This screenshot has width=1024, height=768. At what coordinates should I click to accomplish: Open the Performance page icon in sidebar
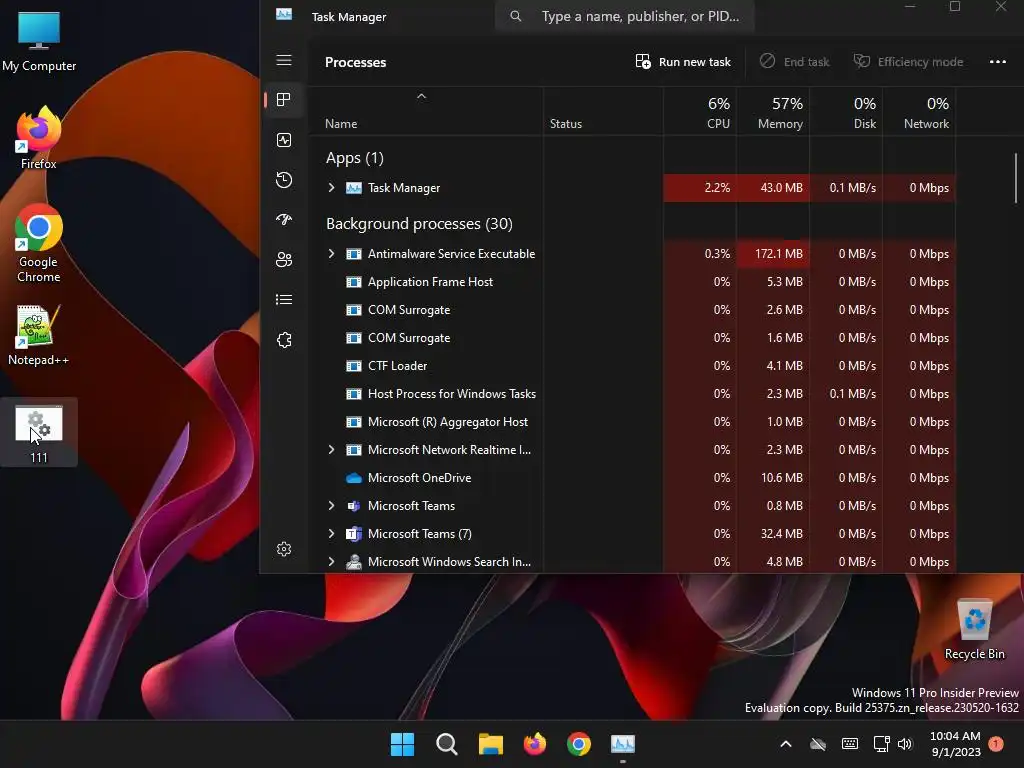pyautogui.click(x=283, y=140)
